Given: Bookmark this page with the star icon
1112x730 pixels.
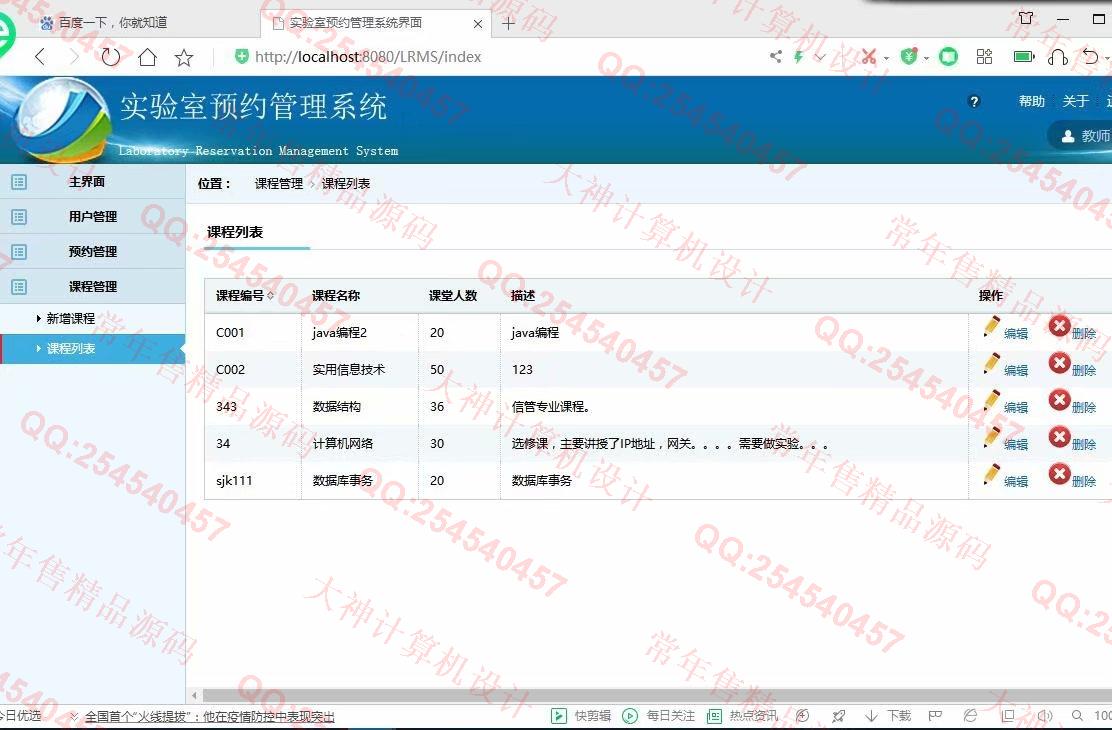Looking at the screenshot, I should point(184,57).
